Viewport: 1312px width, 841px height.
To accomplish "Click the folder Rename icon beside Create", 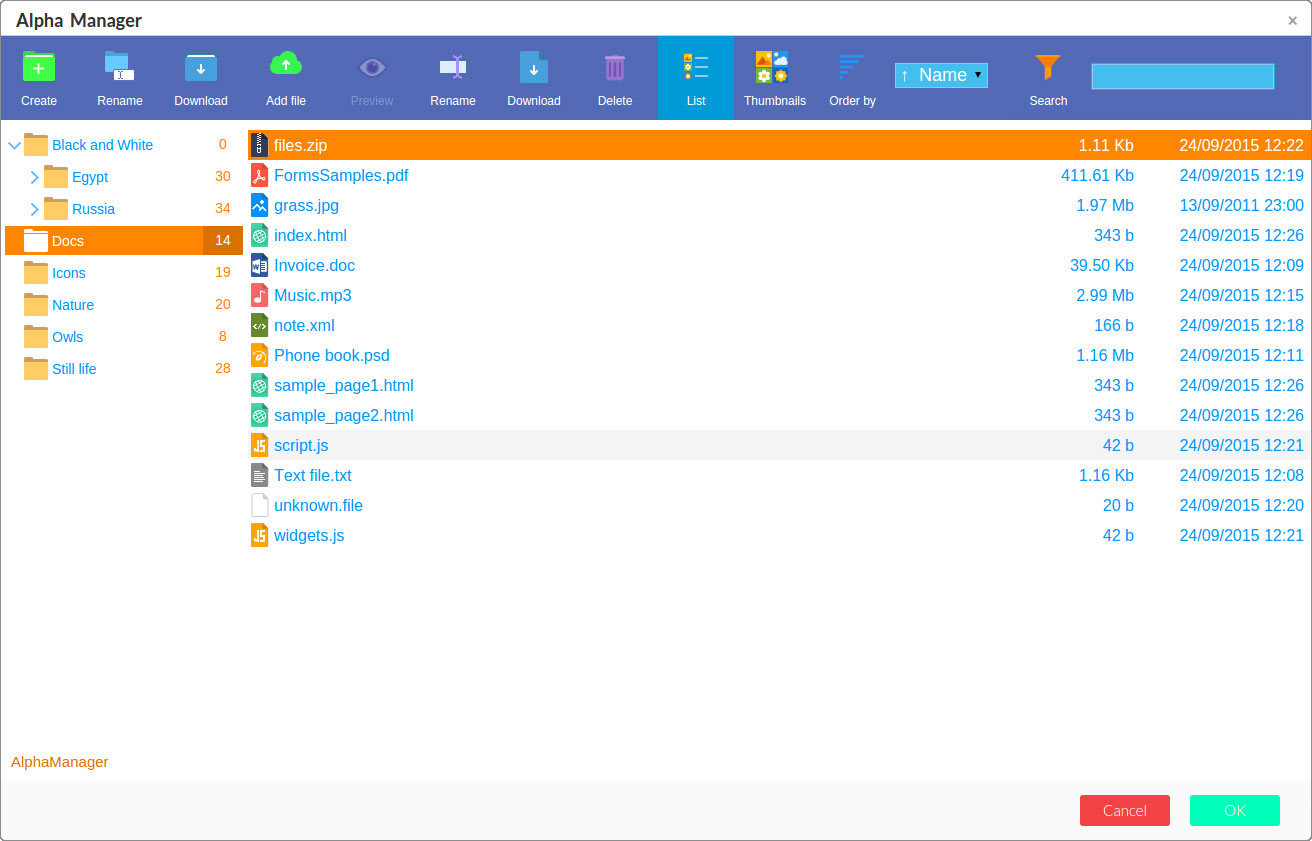I will 119,68.
